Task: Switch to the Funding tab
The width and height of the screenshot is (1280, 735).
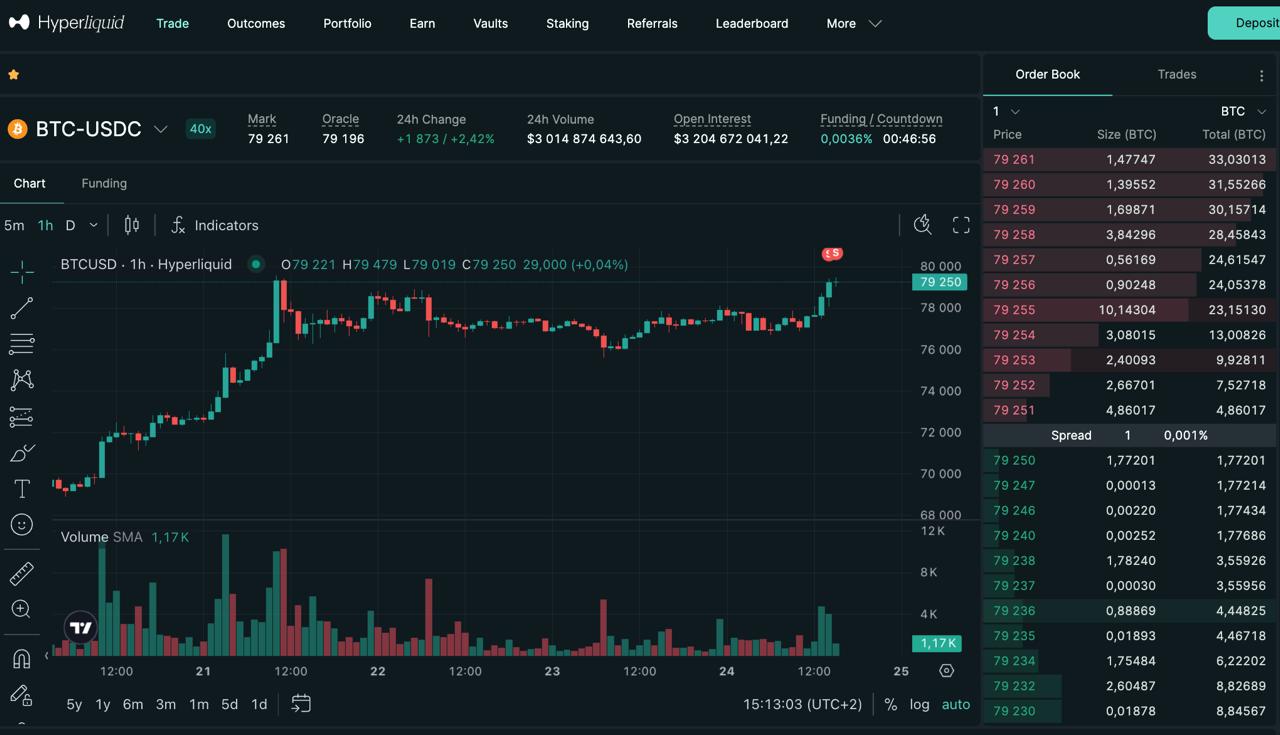Action: (x=104, y=183)
